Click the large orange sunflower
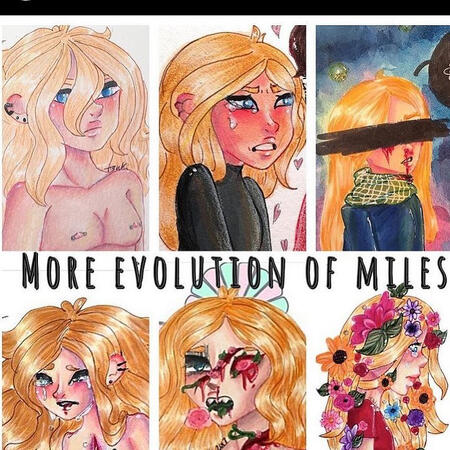This screenshot has height=450, width=450. click(x=337, y=358)
